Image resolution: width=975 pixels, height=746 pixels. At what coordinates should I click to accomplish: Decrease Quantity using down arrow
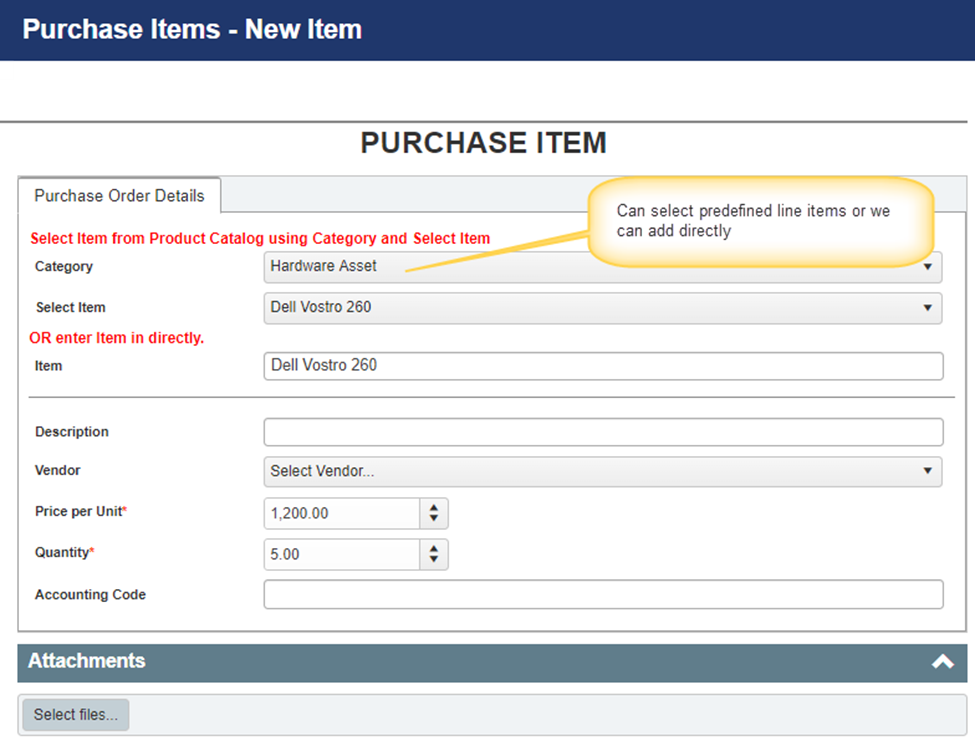pyautogui.click(x=433, y=560)
